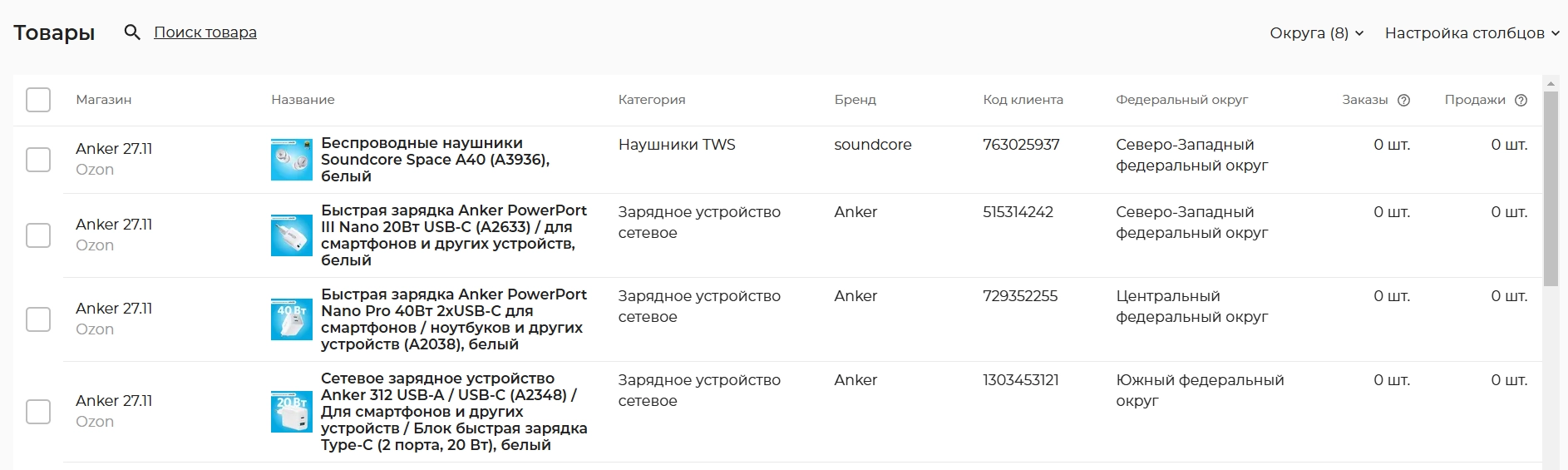Open the Soundcore Space A40 headphones thumbnail
This screenshot has width=1568, height=470.
coord(291,160)
